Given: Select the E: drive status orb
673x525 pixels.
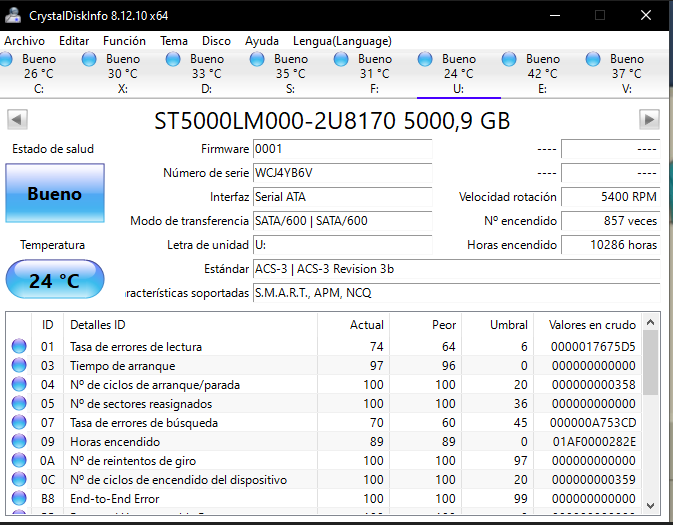Looking at the screenshot, I should coord(509,59).
